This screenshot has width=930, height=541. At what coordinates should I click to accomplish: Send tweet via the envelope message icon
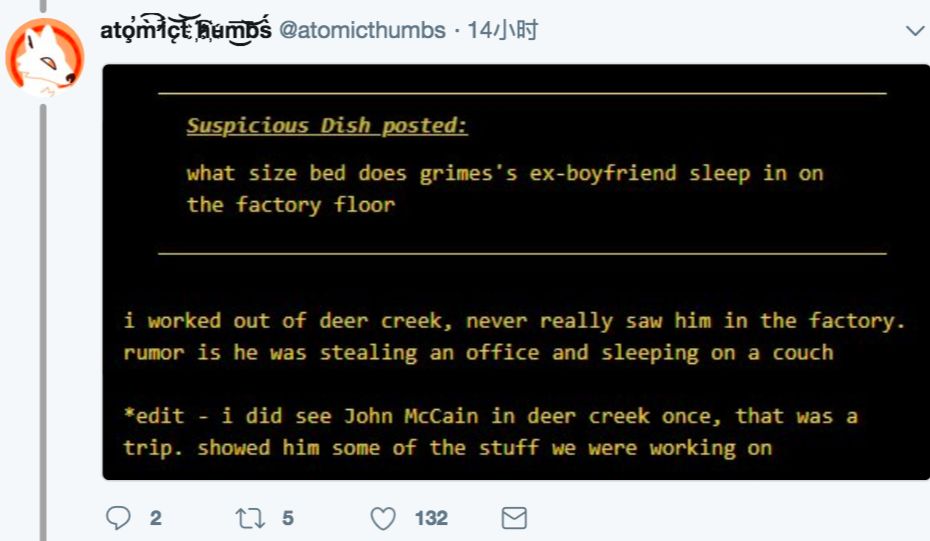coord(514,518)
